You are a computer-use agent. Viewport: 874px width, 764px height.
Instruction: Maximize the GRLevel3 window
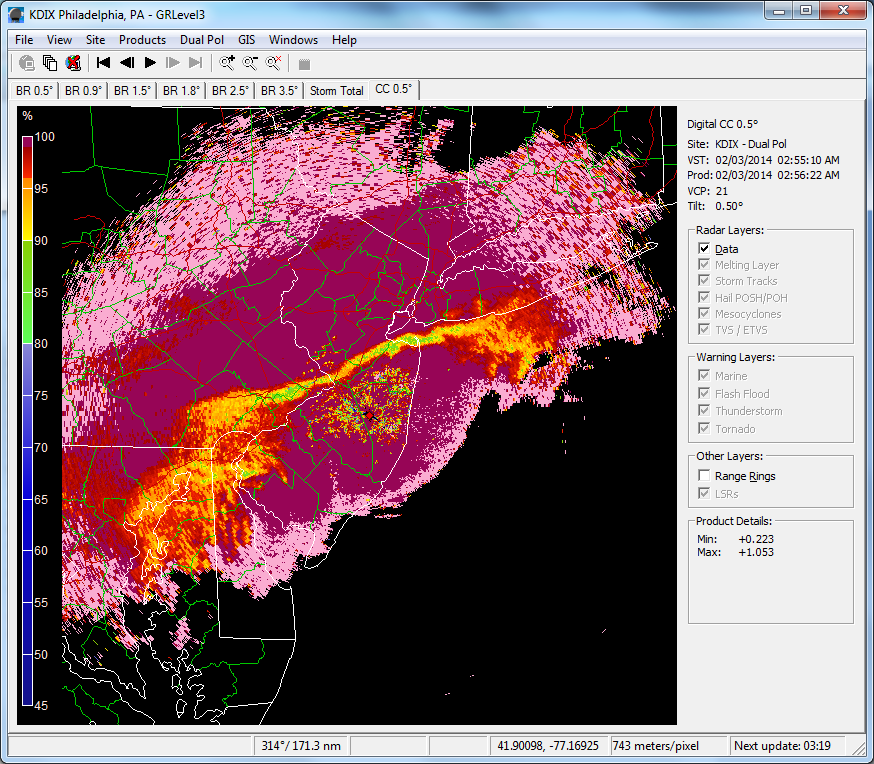click(806, 11)
